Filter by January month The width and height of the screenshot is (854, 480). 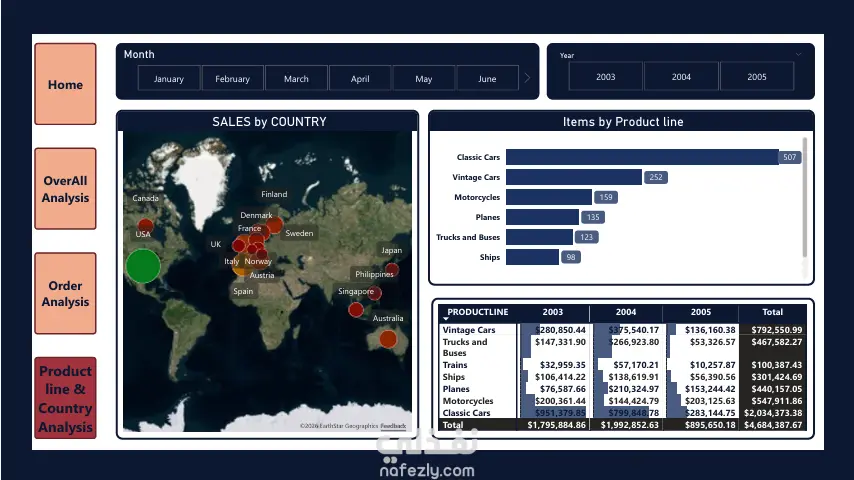click(x=169, y=78)
